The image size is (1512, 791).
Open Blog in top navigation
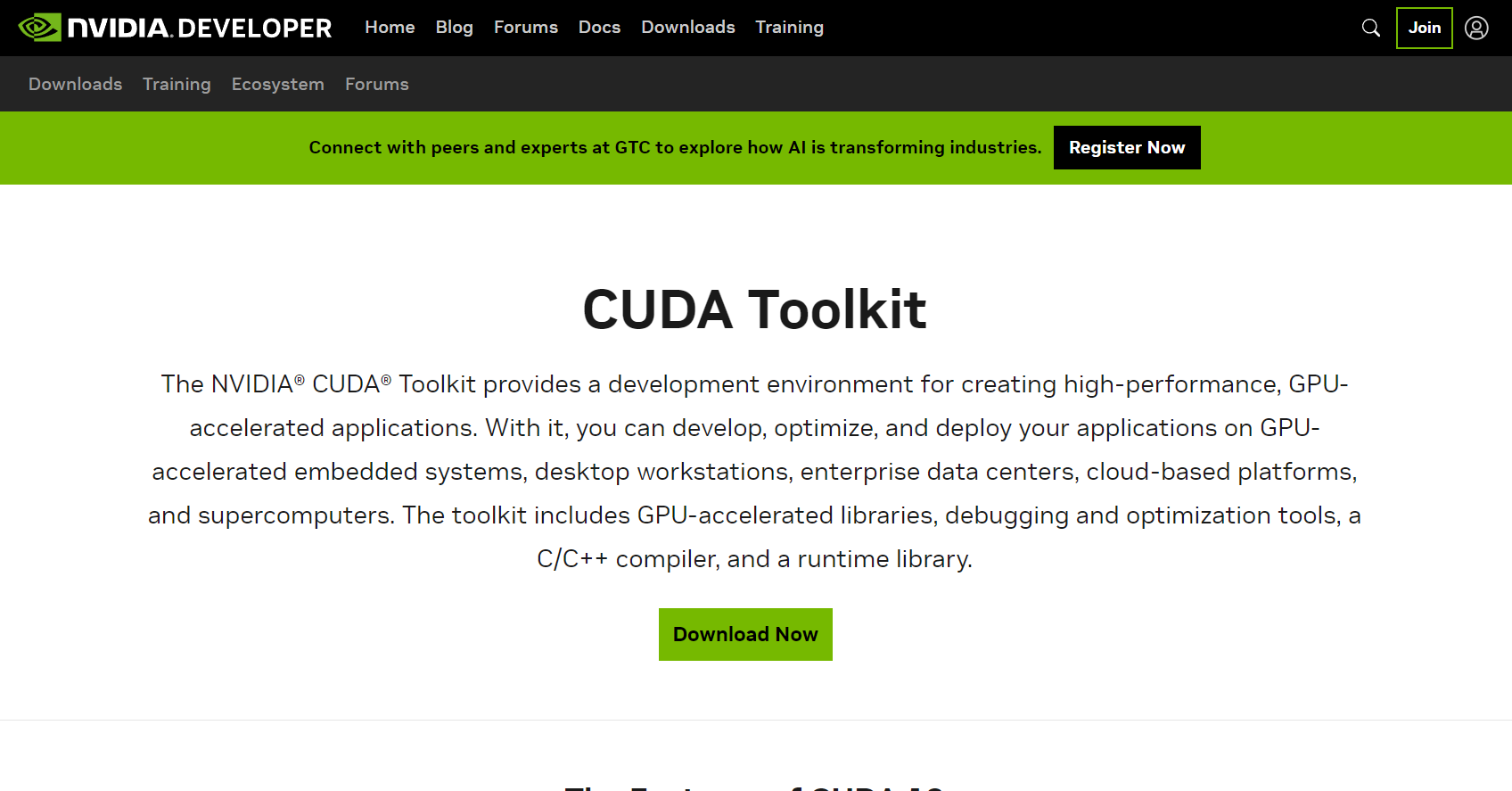coord(454,28)
